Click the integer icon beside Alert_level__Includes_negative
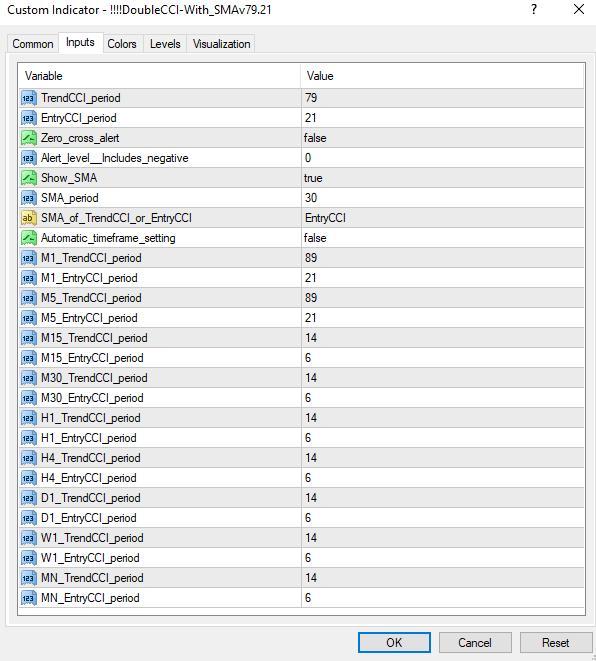Viewport: 596px width, 661px height. pyautogui.click(x=29, y=158)
